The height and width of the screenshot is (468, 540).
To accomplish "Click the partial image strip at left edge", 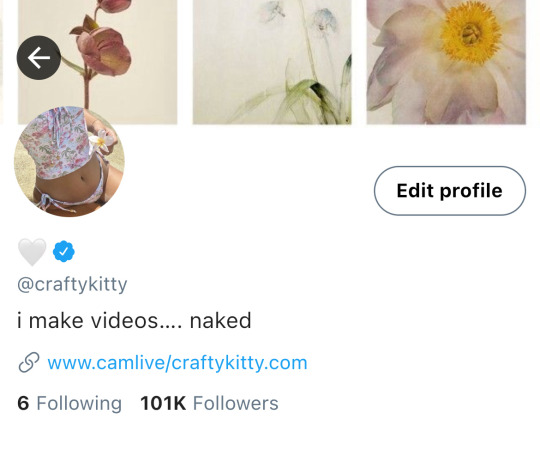I will coord(1,62).
